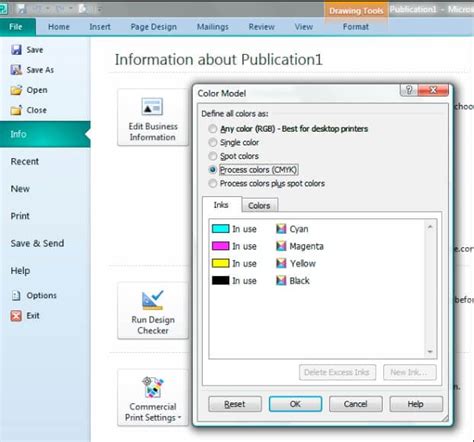Open the Drawing Tools Format tab

pyautogui.click(x=356, y=27)
